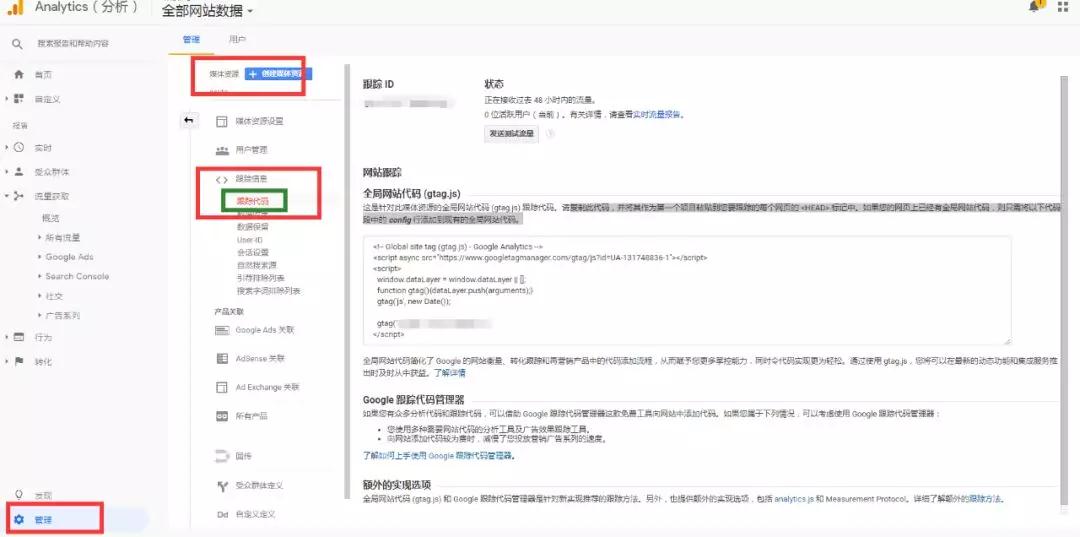Click help icon beside 发送测试流量
The width and height of the screenshot is (1080, 537).
point(550,134)
